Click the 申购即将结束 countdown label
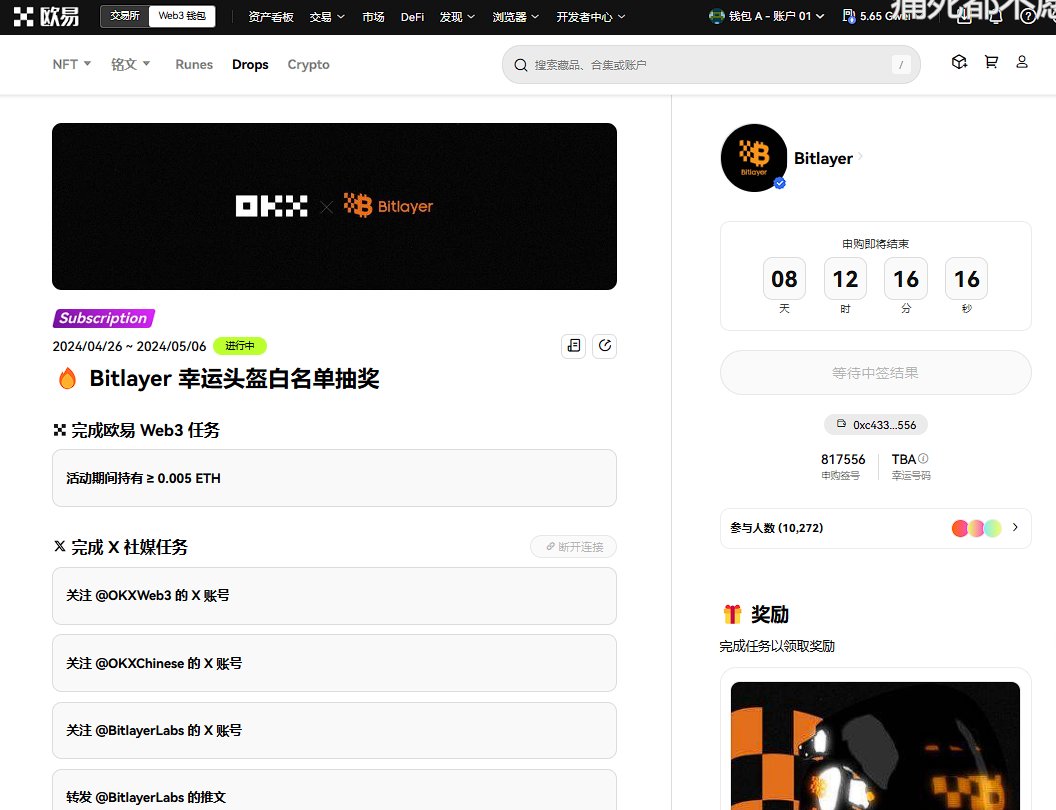This screenshot has width=1056, height=810. pyautogui.click(x=876, y=244)
